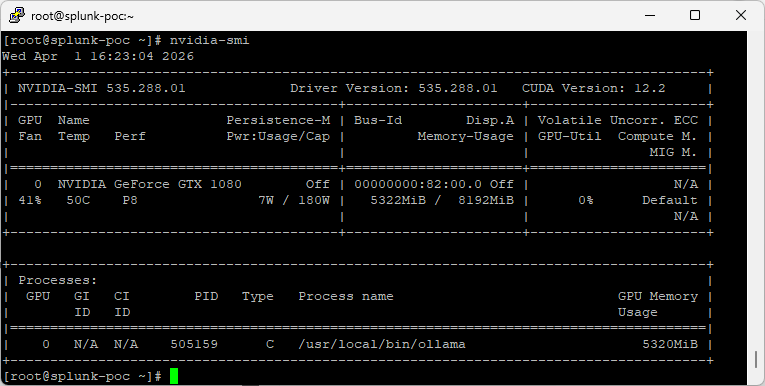The image size is (765, 386).
Task: Click the green cursor at the prompt
Action: pos(174,376)
